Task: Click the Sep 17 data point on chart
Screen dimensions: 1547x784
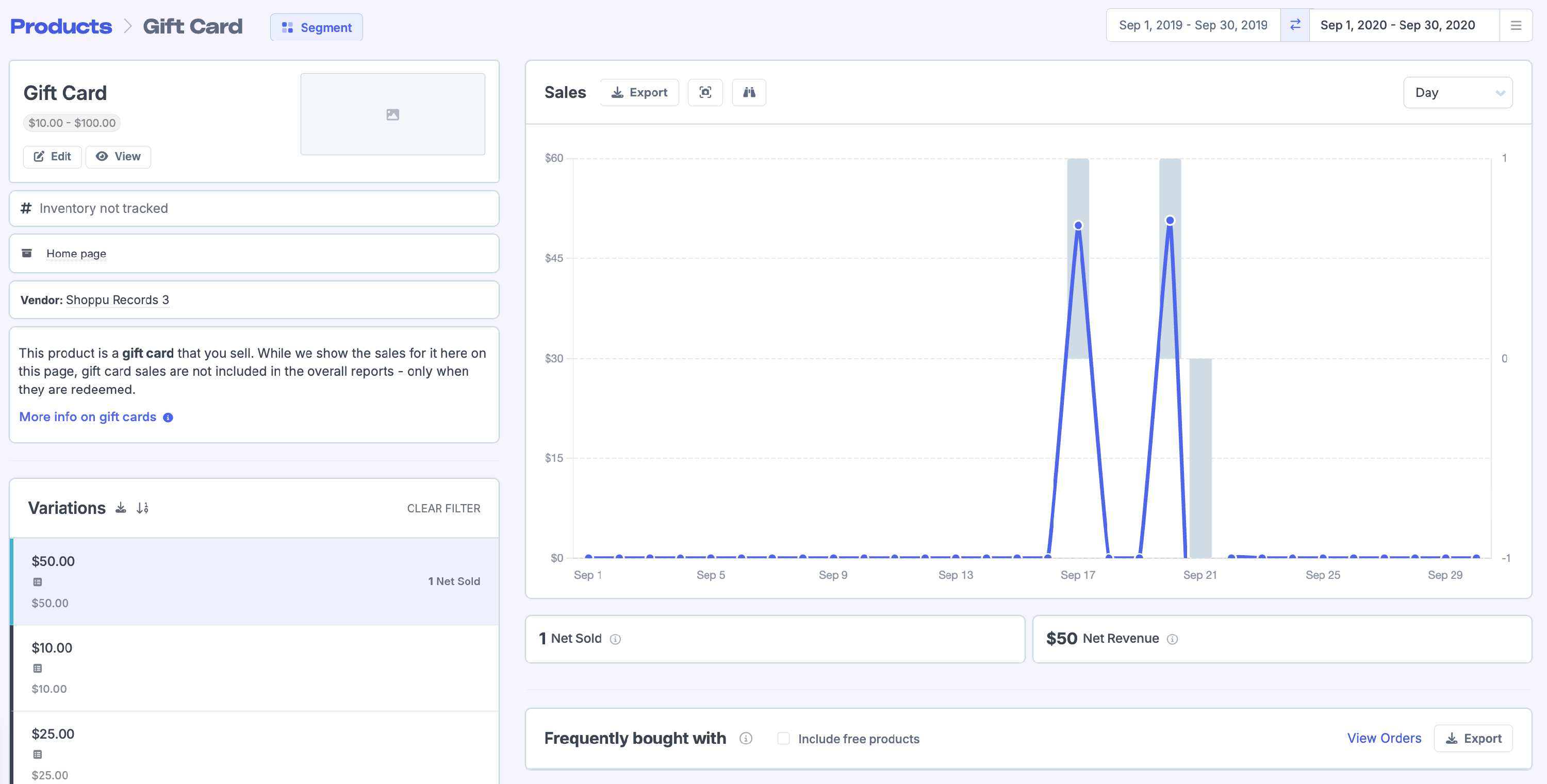Action: click(1078, 226)
